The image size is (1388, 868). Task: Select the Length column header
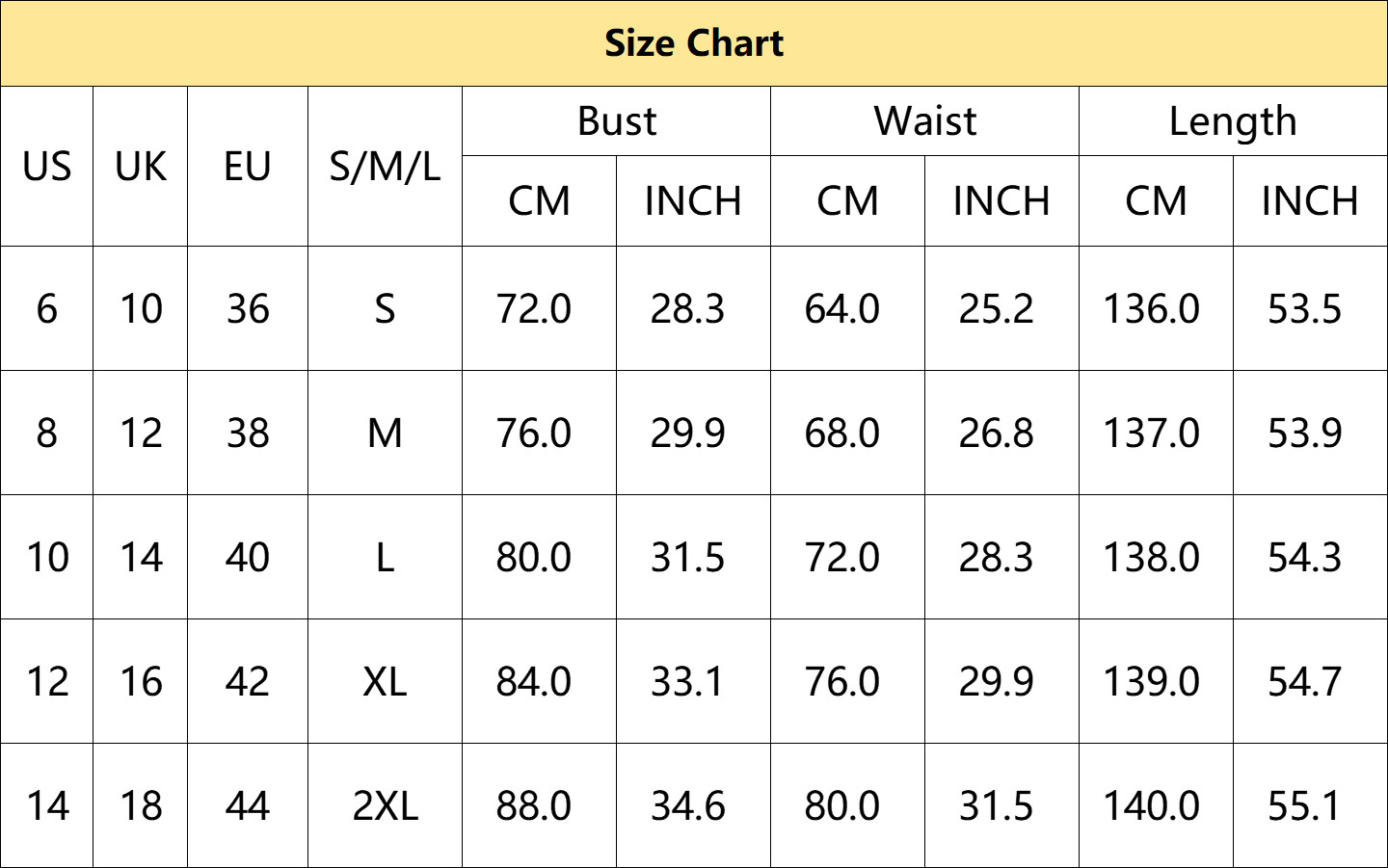tap(1233, 121)
